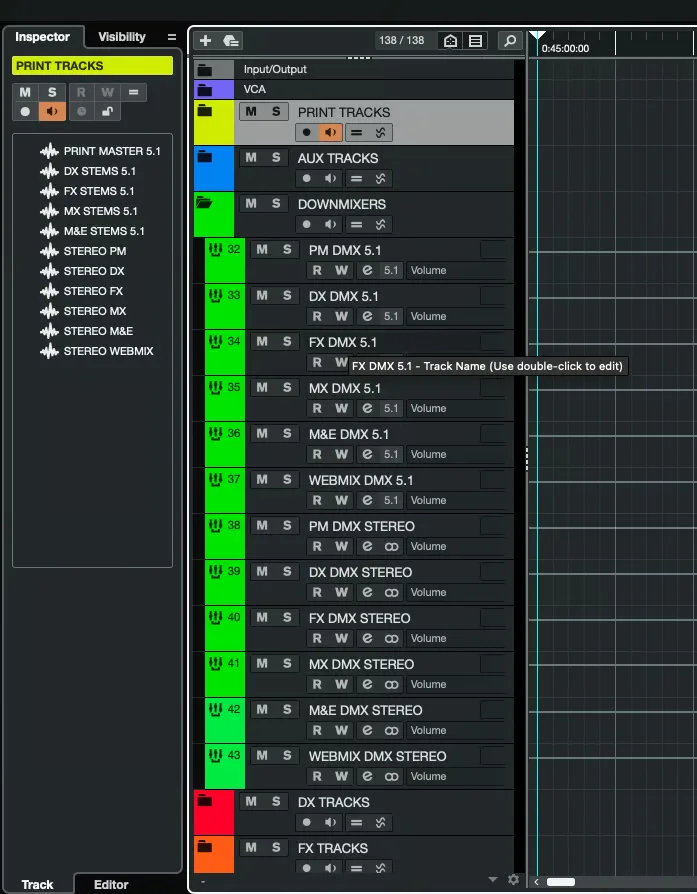Open channel settings for WEBMIX DMX 5.1

point(367,500)
